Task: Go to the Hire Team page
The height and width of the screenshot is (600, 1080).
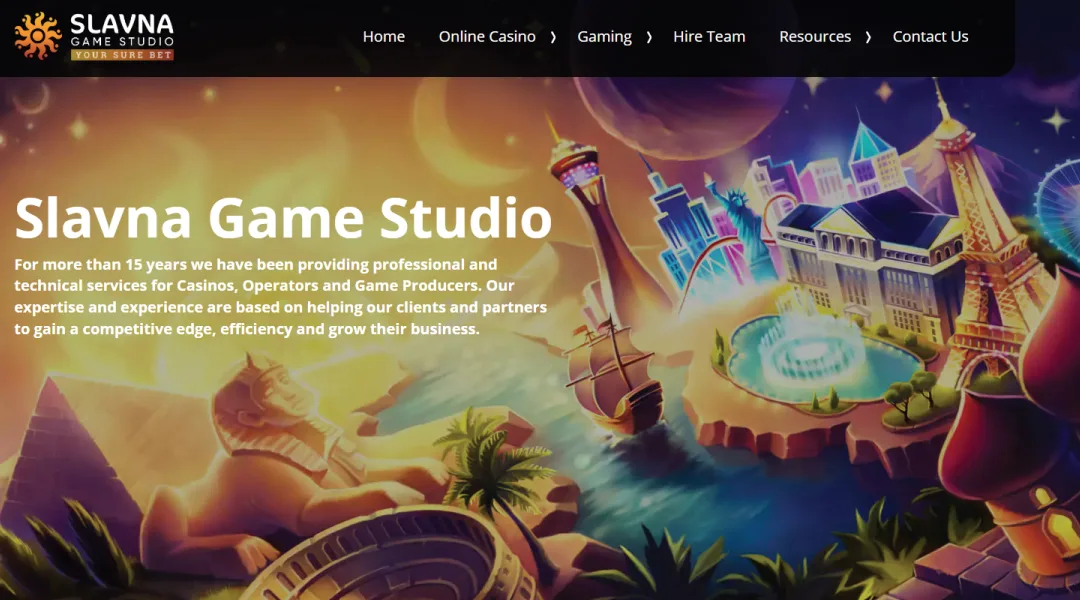Action: (709, 37)
